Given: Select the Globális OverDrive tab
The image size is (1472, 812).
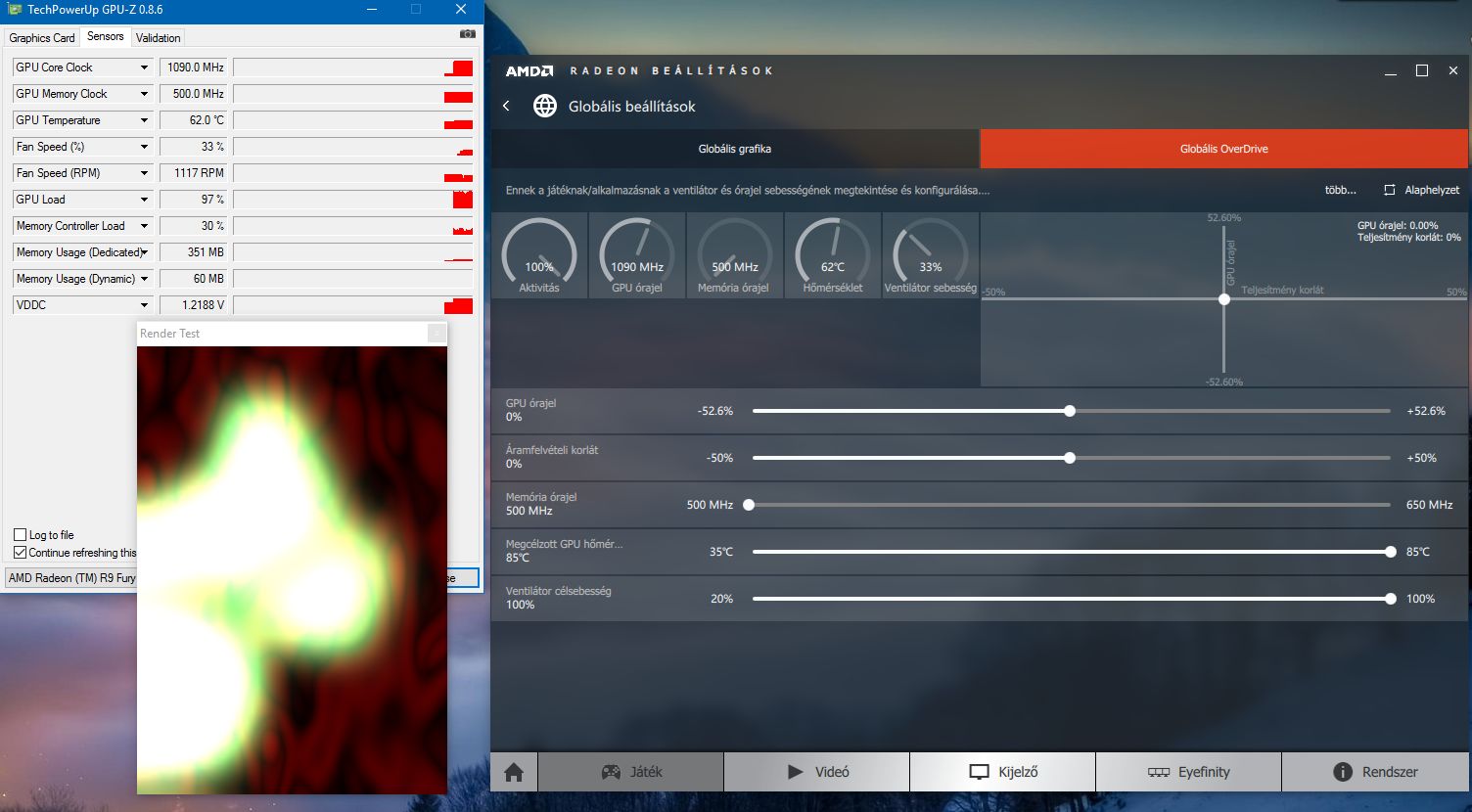Looking at the screenshot, I should pos(1224,149).
